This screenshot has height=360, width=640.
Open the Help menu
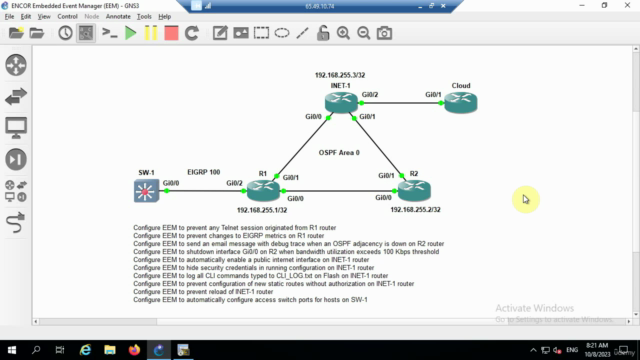click(x=164, y=16)
